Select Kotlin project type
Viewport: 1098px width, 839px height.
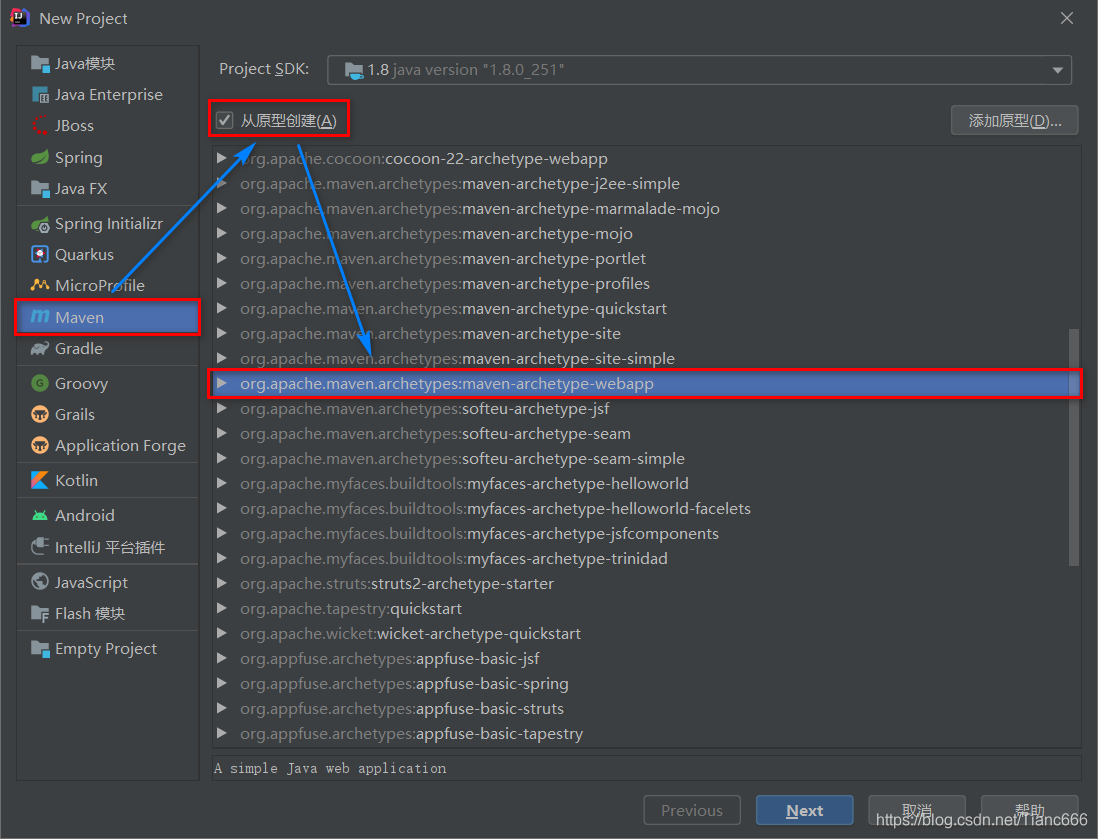click(x=108, y=480)
